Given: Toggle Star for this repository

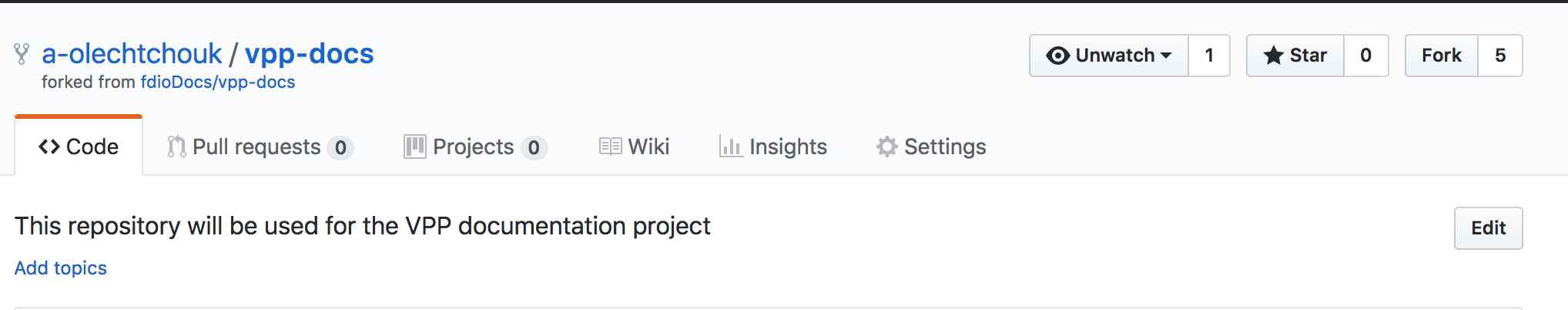Looking at the screenshot, I should click(1295, 56).
